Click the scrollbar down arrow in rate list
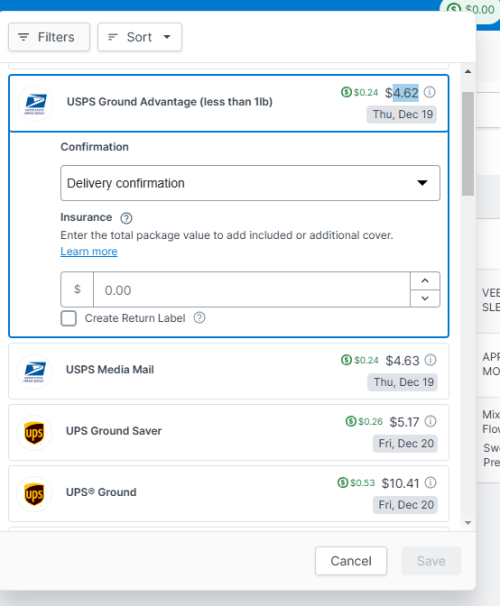This screenshot has width=500, height=606. click(468, 523)
